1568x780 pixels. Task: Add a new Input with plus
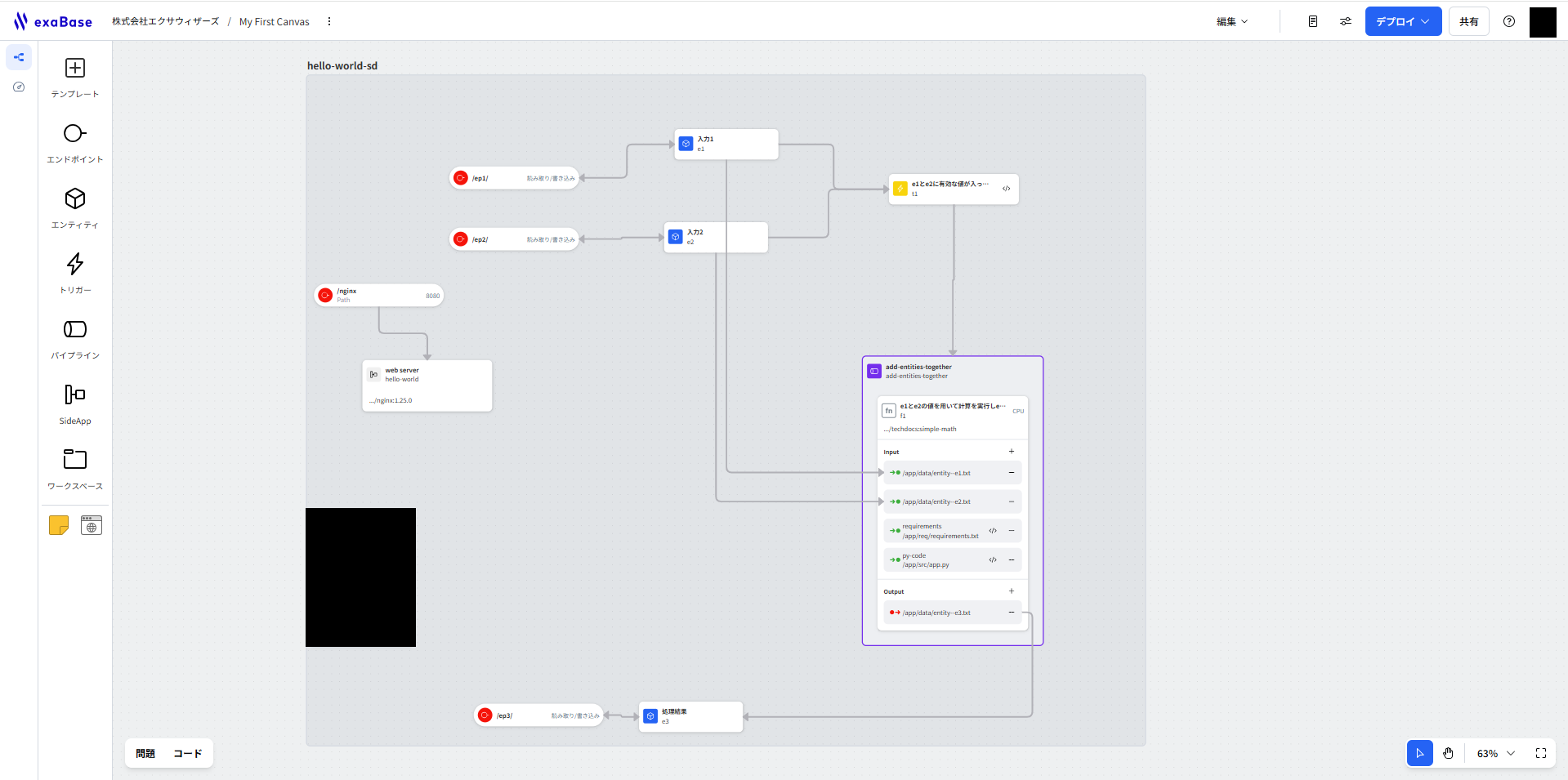pos(1012,452)
